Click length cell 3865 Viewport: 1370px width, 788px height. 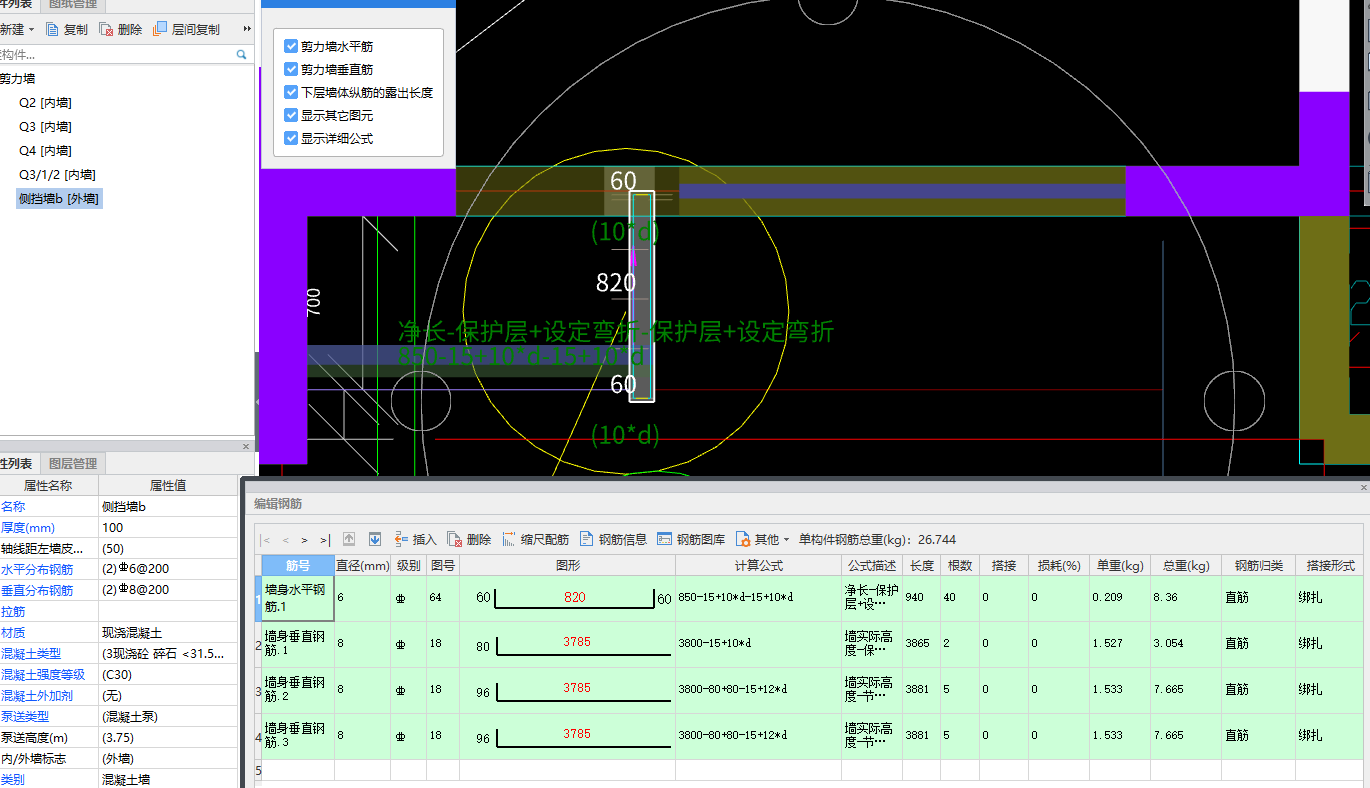[921, 644]
